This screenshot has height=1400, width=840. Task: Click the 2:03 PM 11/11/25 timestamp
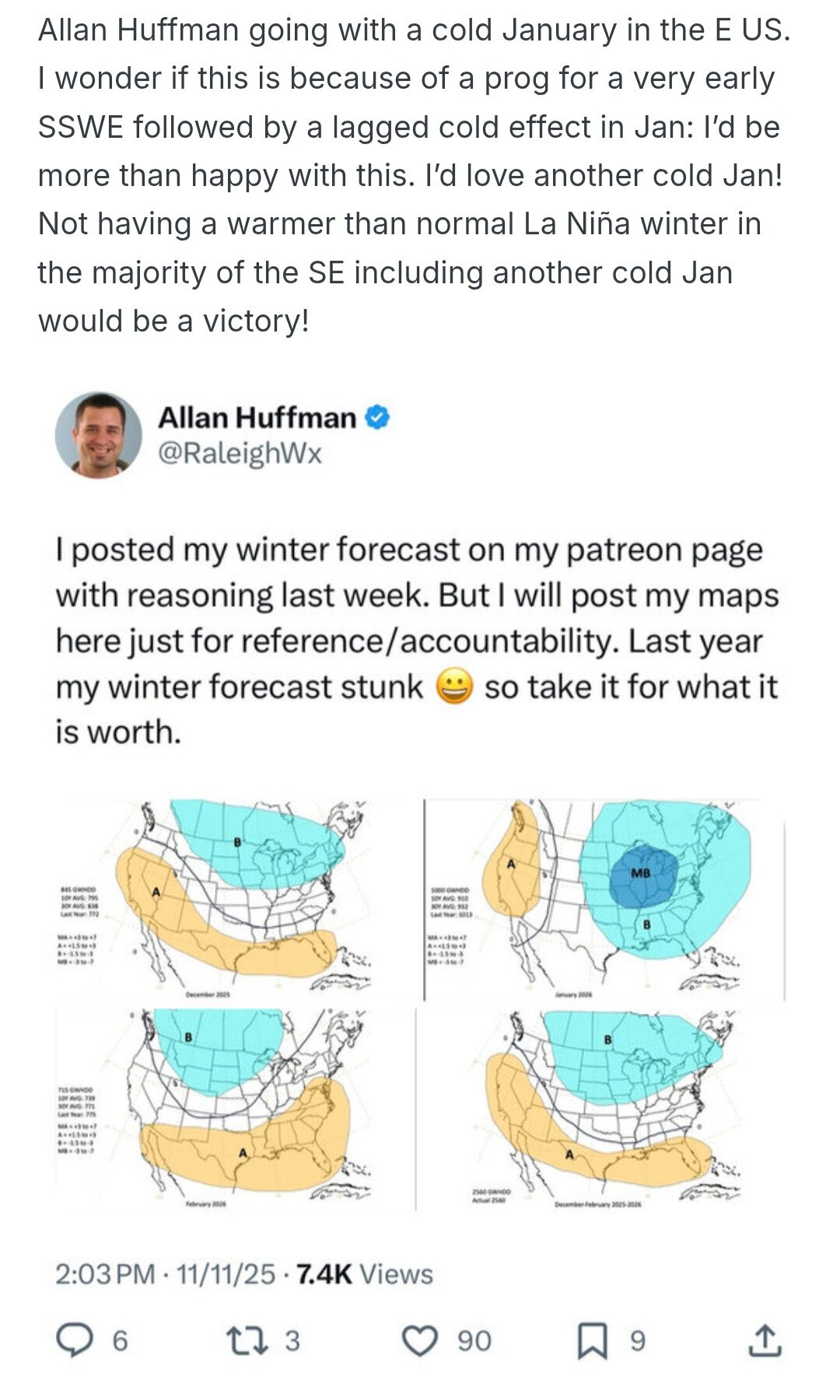click(x=165, y=1274)
